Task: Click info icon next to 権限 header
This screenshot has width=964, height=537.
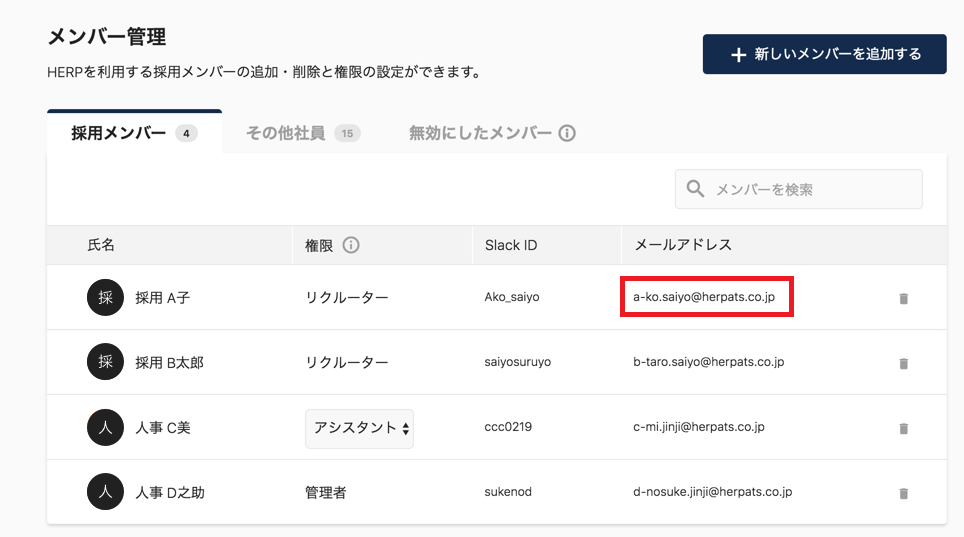Action: click(x=351, y=245)
